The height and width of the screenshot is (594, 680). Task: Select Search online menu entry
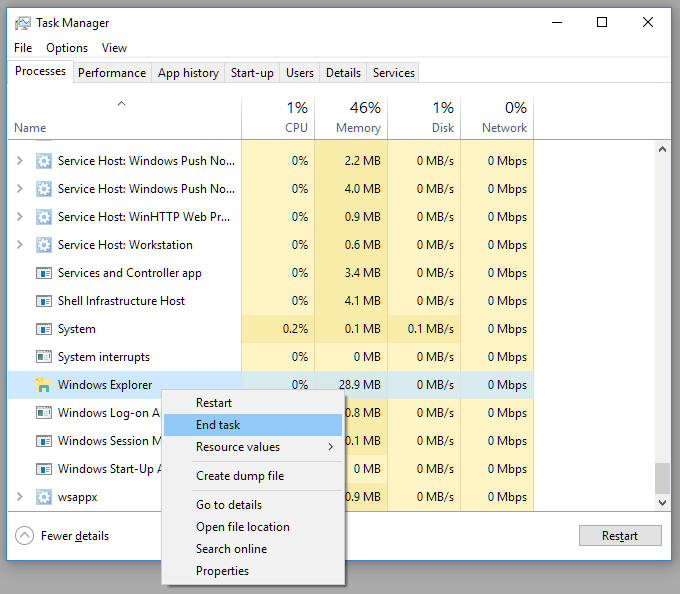pyautogui.click(x=253, y=549)
